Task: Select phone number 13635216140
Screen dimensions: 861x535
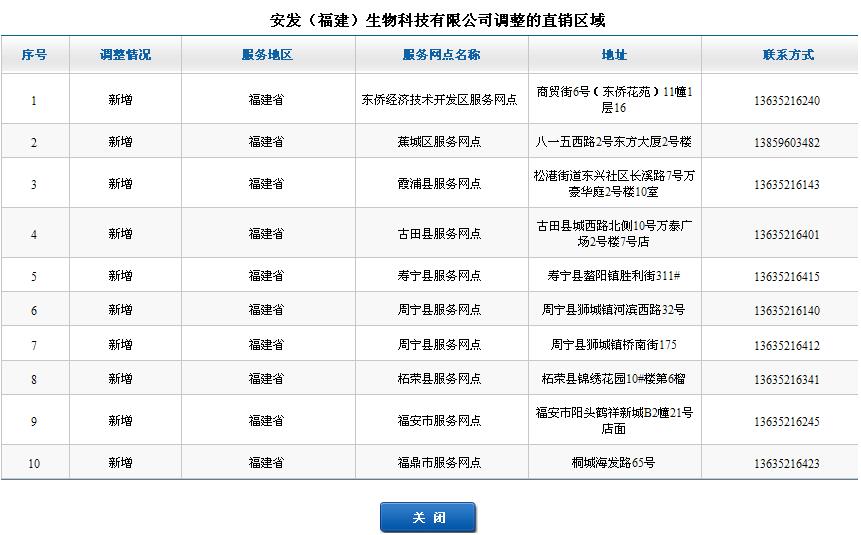Action: point(787,311)
